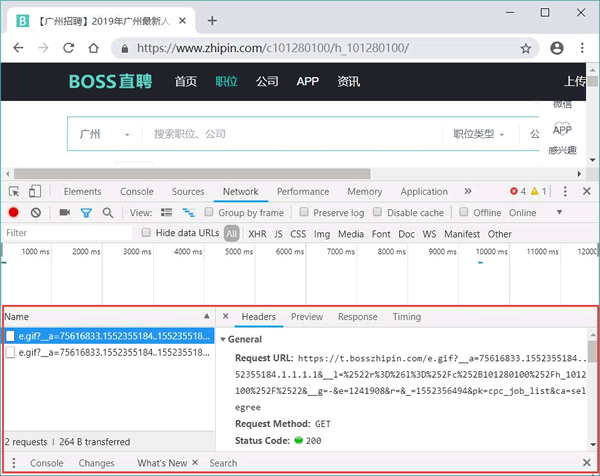600x476 pixels.
Task: Open DevTools customize menu dots
Action: [x=565, y=191]
